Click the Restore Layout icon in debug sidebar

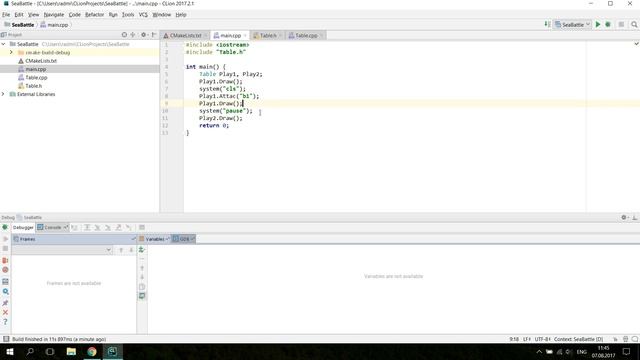(x=5, y=282)
